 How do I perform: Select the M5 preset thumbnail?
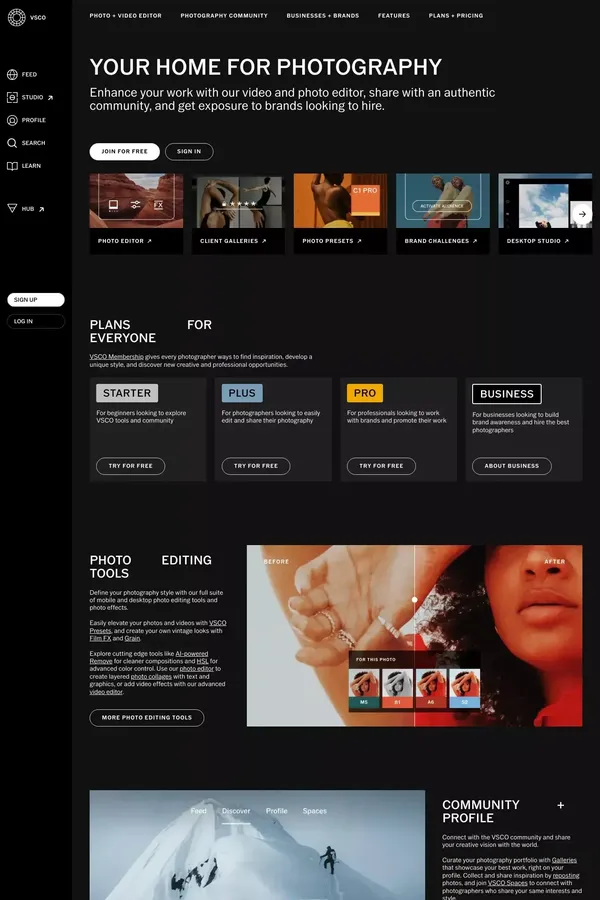pyautogui.click(x=363, y=688)
